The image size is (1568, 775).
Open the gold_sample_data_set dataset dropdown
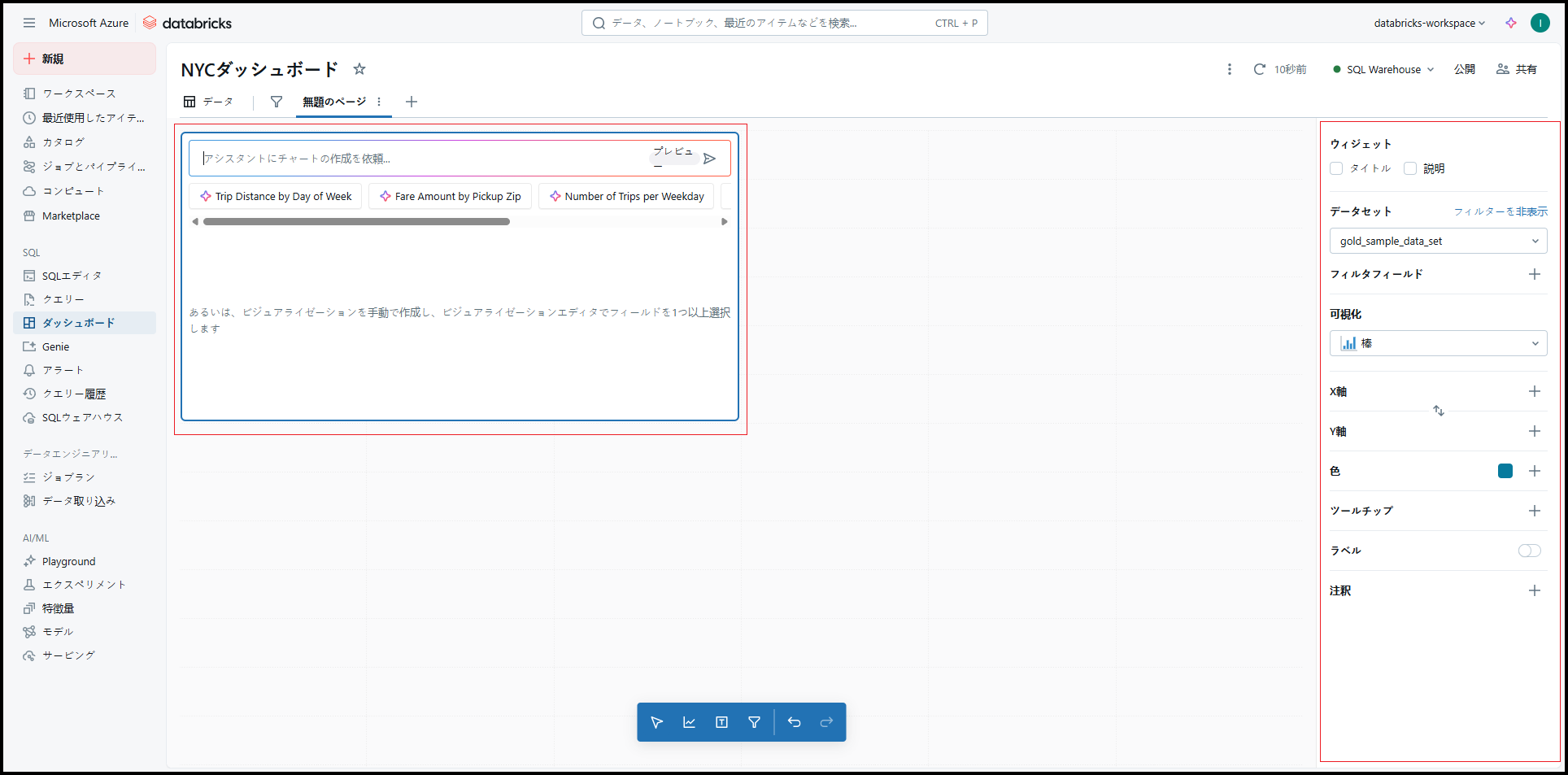1439,241
